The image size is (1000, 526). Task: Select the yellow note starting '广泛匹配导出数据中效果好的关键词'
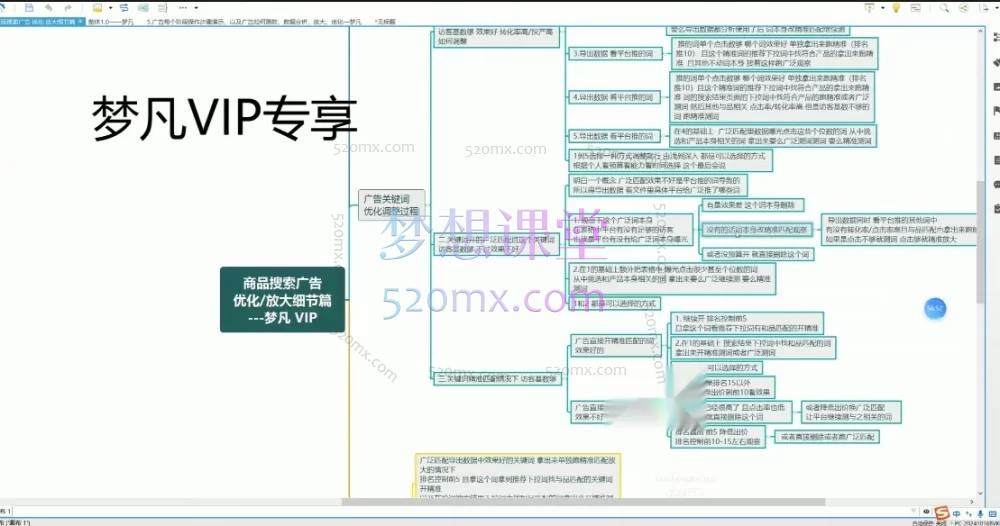tap(517, 476)
